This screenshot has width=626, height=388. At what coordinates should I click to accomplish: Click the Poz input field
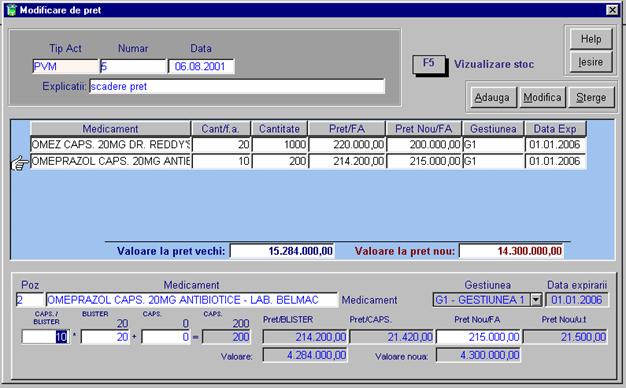tap(30, 300)
